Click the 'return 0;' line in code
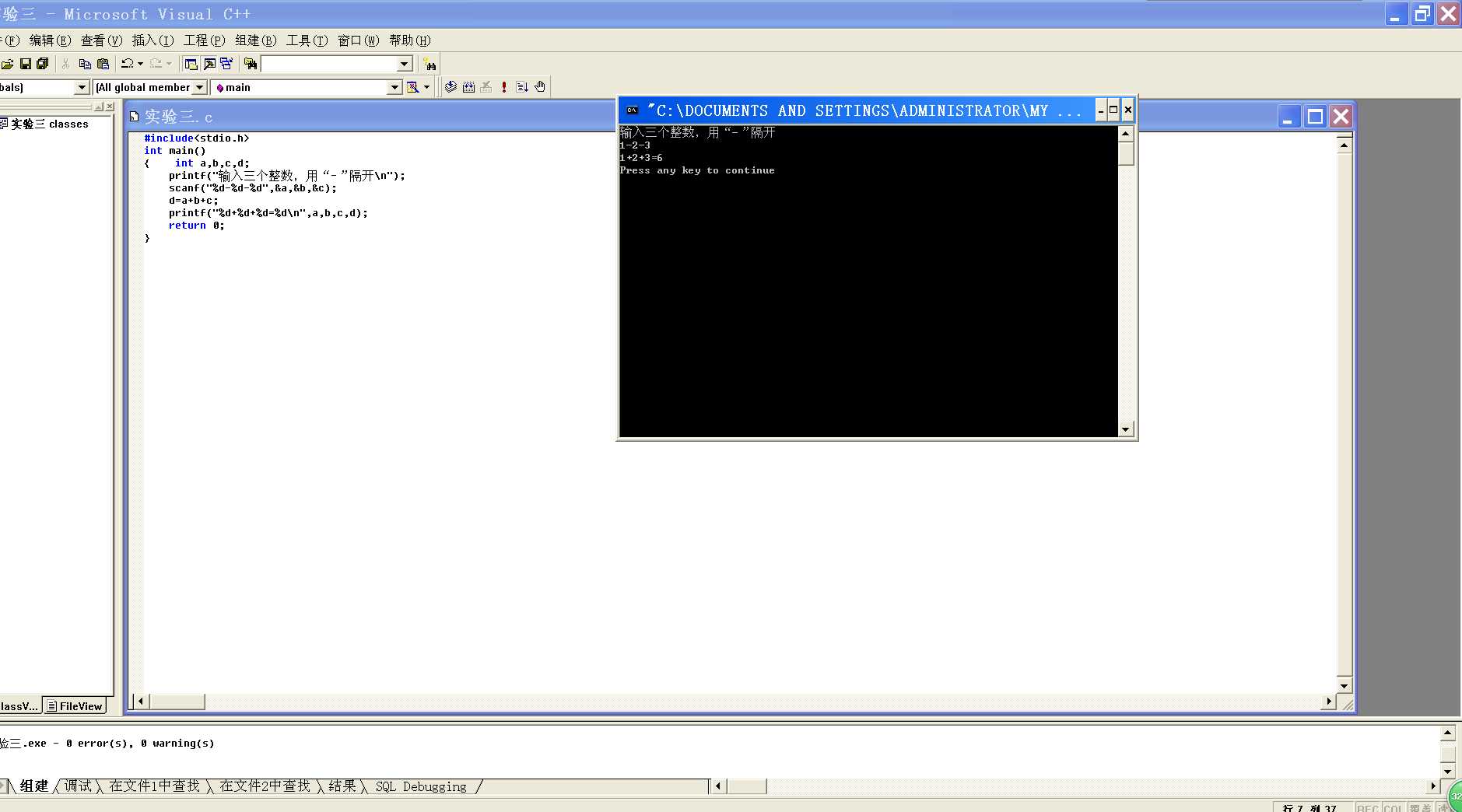Viewport: 1462px width, 812px height. pyautogui.click(x=196, y=226)
